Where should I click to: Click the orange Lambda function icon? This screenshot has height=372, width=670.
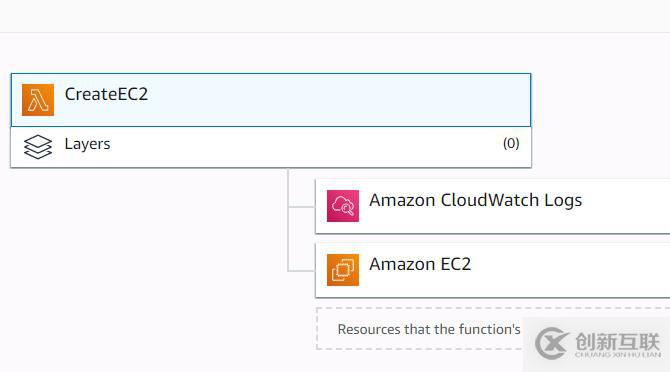38,100
